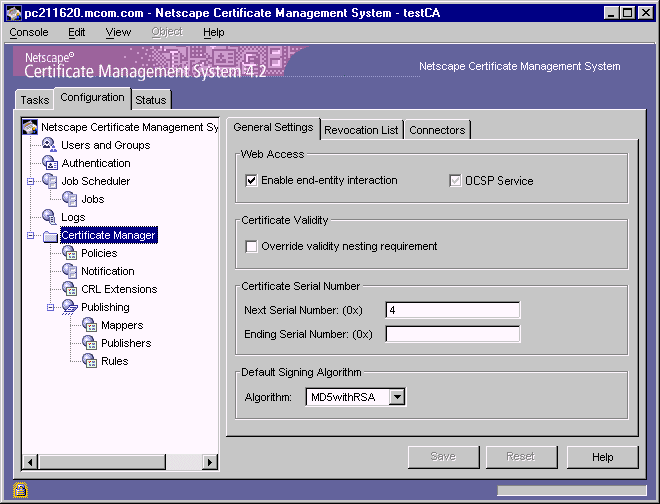Open the Connectors tab
Viewport: 660px width, 504px height.
[x=437, y=130]
